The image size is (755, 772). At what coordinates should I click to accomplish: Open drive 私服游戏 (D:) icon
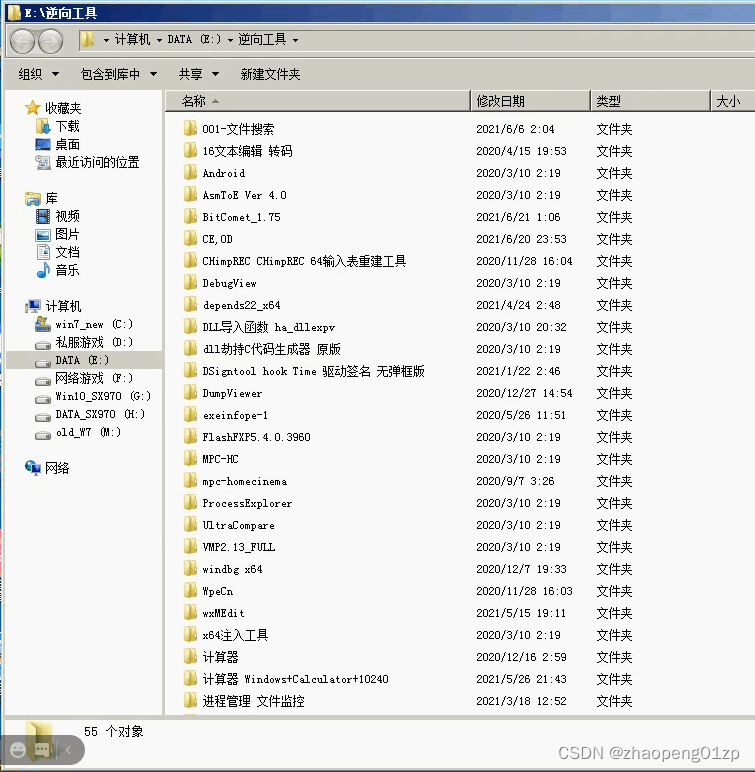43,345
